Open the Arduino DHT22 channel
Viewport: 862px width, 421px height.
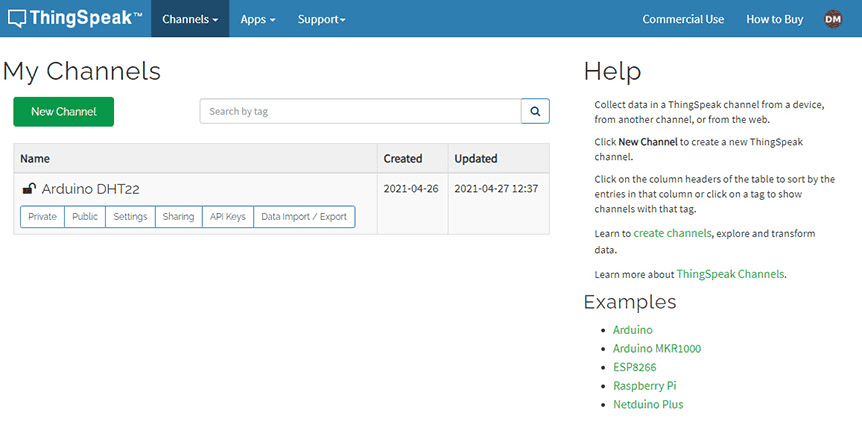pyautogui.click(x=91, y=189)
